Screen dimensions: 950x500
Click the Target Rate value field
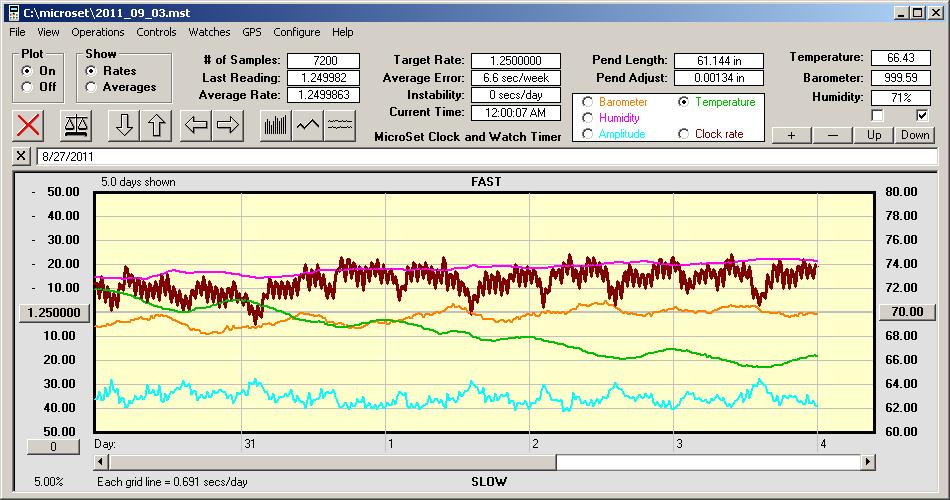[516, 61]
